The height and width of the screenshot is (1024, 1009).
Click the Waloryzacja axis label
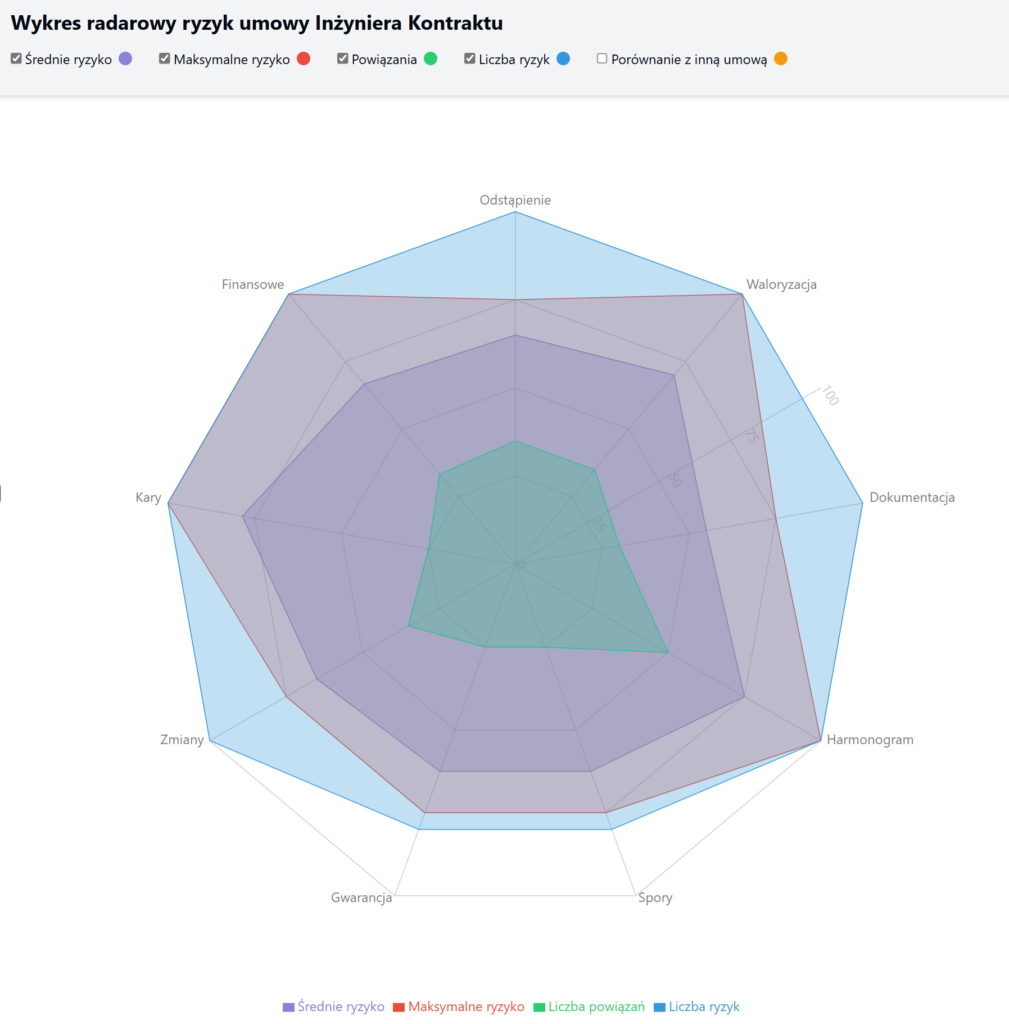[x=781, y=284]
